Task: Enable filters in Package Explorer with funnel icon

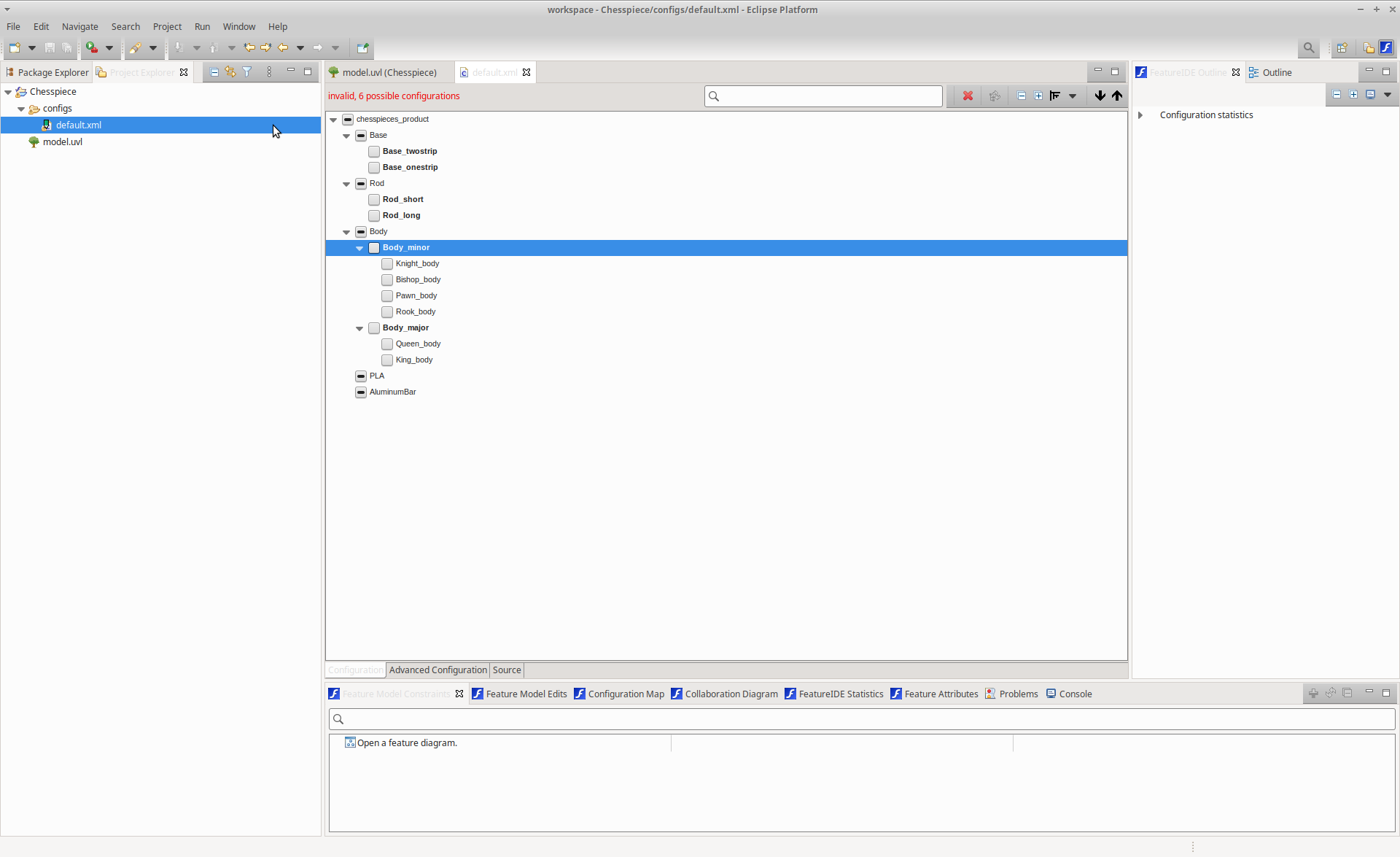Action: [247, 71]
